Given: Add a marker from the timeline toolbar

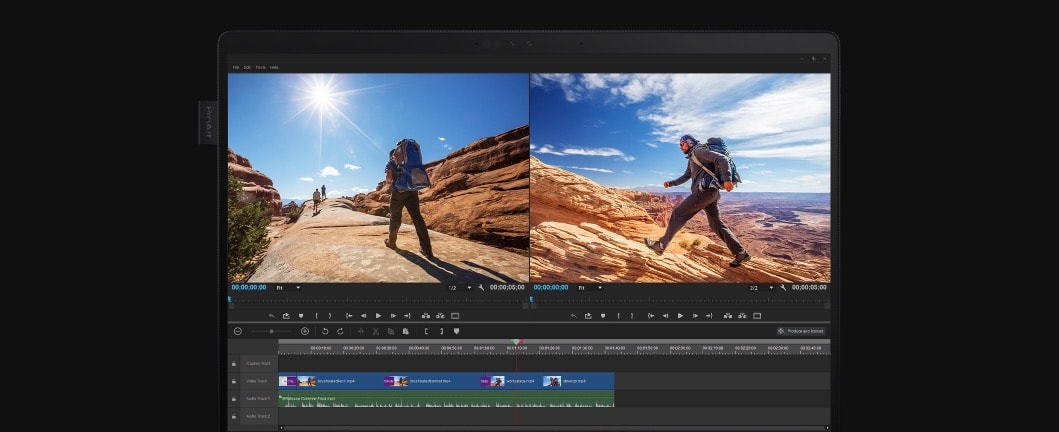Looking at the screenshot, I should 456,331.
